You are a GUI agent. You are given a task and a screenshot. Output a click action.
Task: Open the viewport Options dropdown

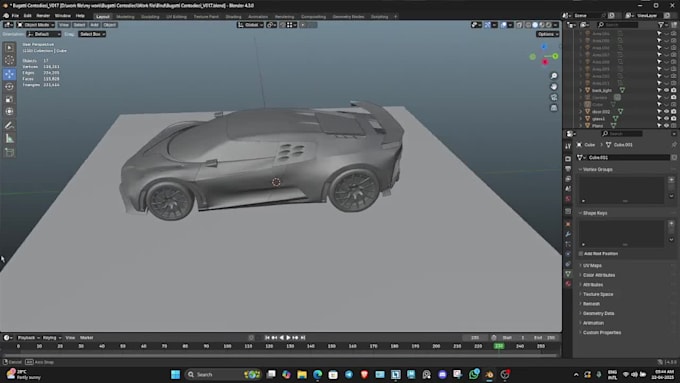click(x=547, y=34)
